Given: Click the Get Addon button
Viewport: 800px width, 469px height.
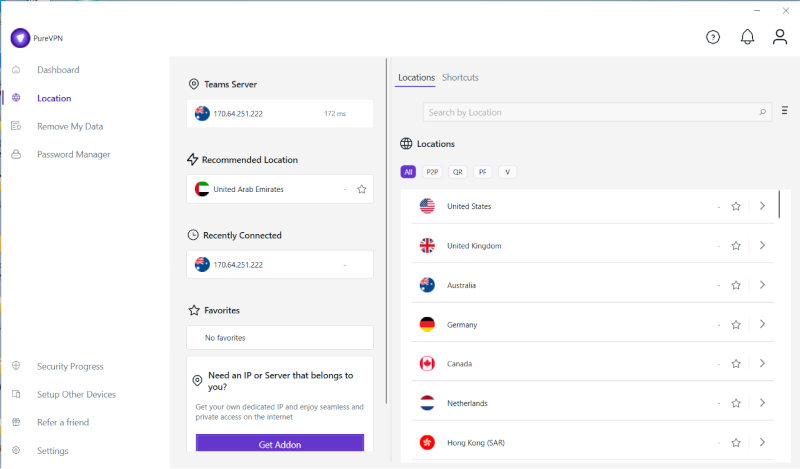Looking at the screenshot, I should point(280,443).
